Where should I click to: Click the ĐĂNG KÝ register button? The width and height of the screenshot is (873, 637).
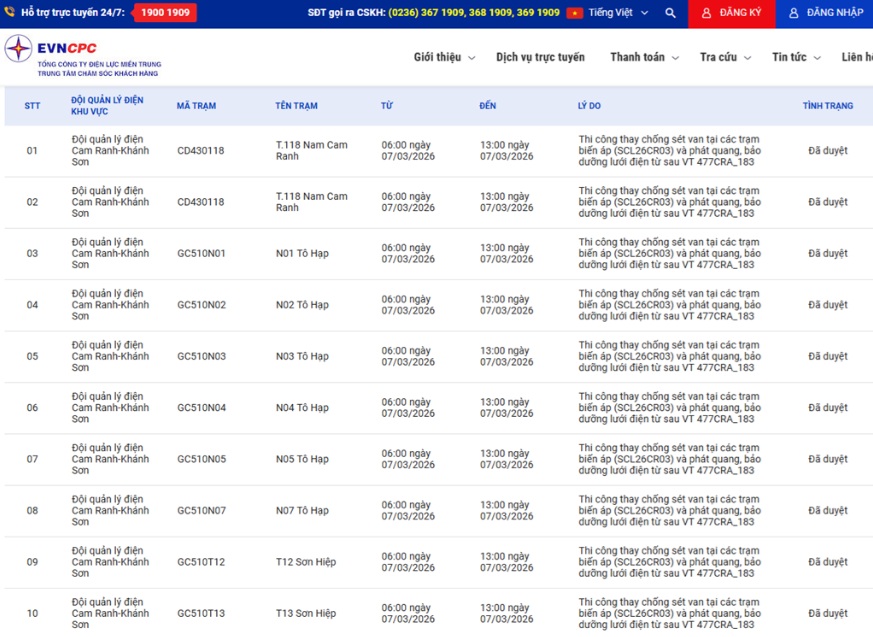tap(730, 13)
